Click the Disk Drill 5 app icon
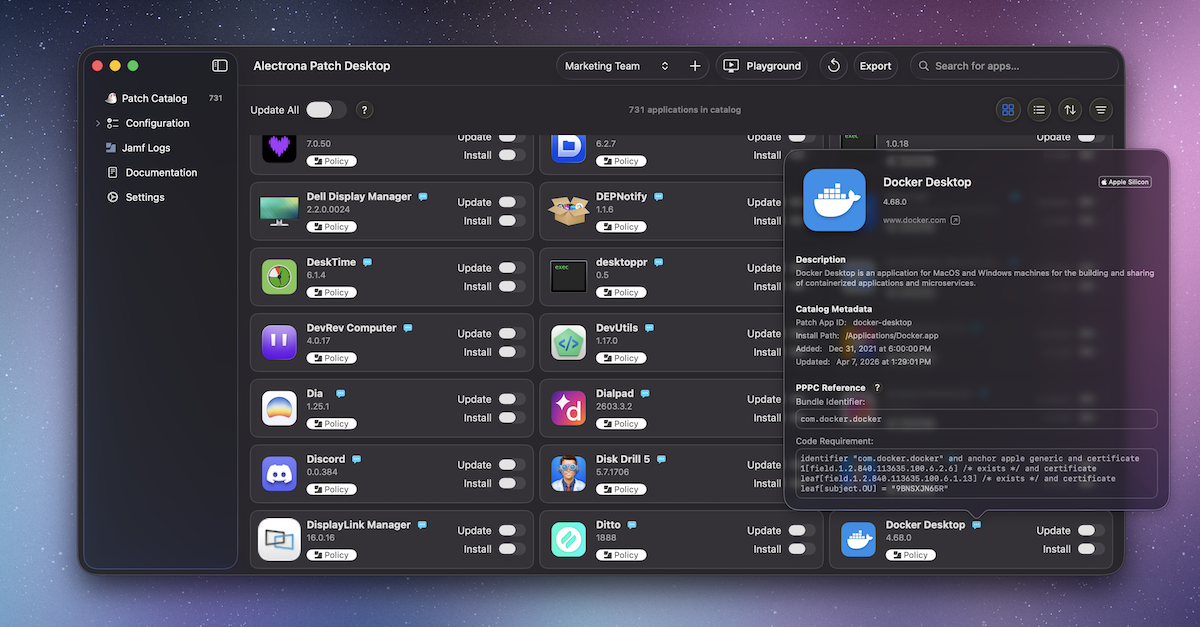This screenshot has width=1200, height=627. click(569, 474)
